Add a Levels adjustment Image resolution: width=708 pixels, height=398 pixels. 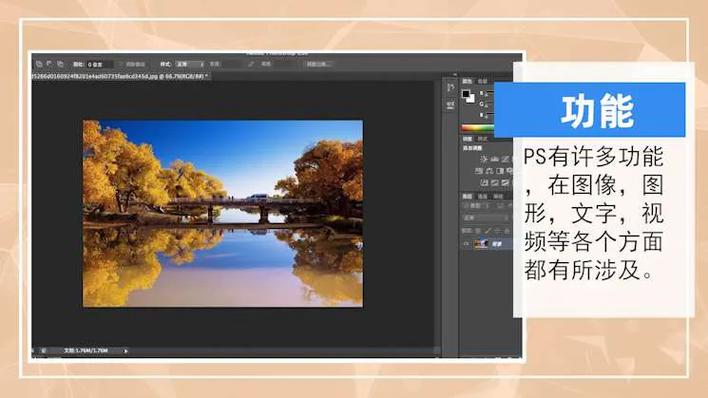(x=494, y=159)
